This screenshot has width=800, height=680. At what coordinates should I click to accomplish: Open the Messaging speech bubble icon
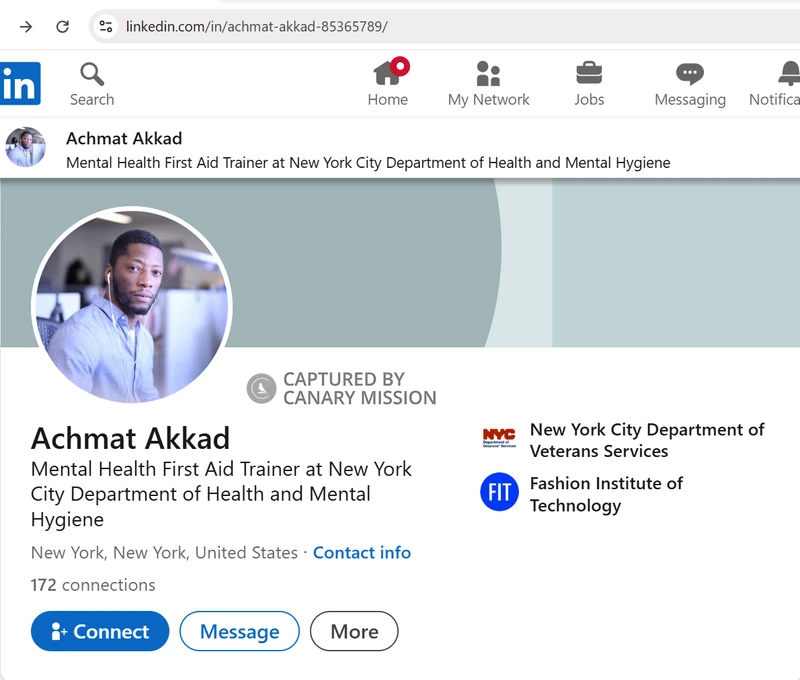coord(689,73)
